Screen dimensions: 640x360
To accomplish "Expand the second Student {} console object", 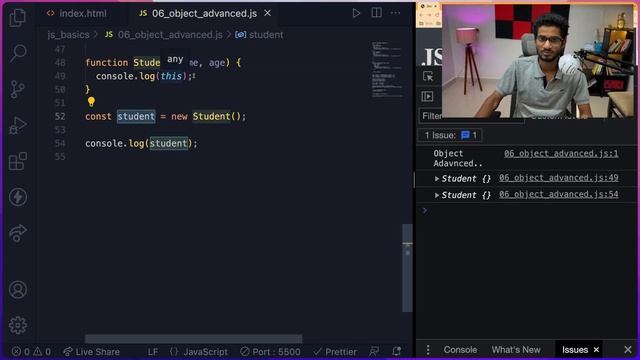I will [437, 195].
